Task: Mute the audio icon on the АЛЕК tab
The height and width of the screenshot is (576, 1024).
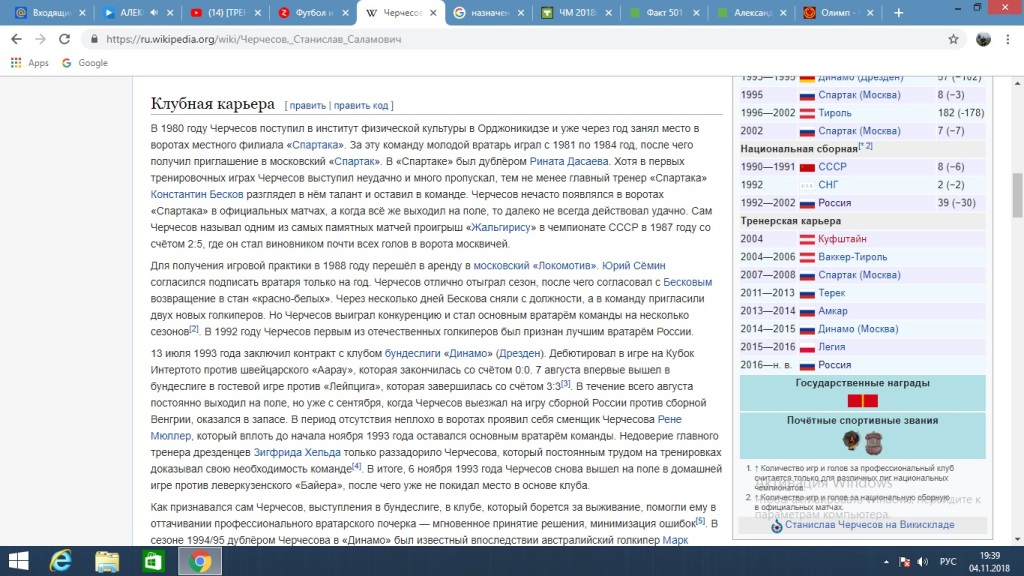Action: (x=154, y=12)
